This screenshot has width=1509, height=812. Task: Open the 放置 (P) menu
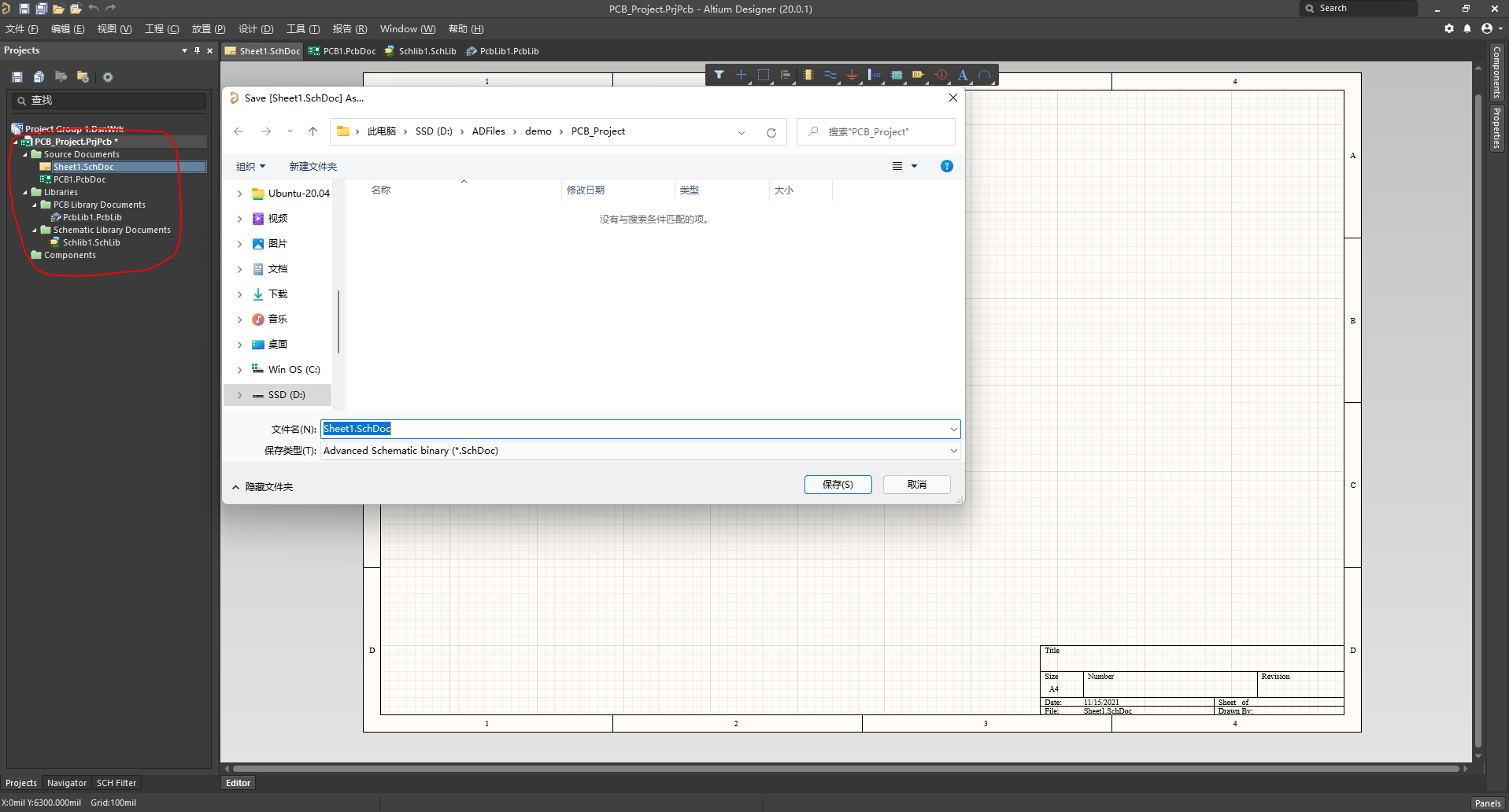tap(209, 29)
